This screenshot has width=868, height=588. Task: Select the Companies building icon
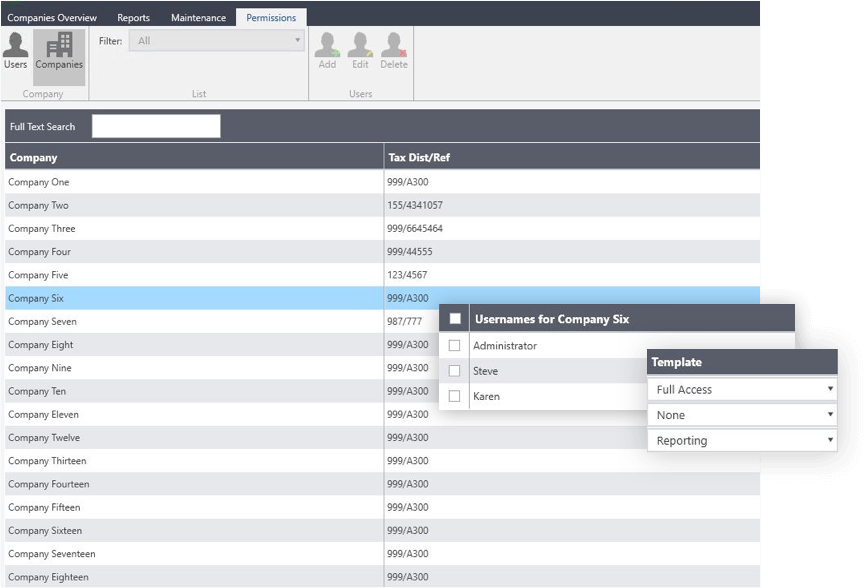point(59,50)
